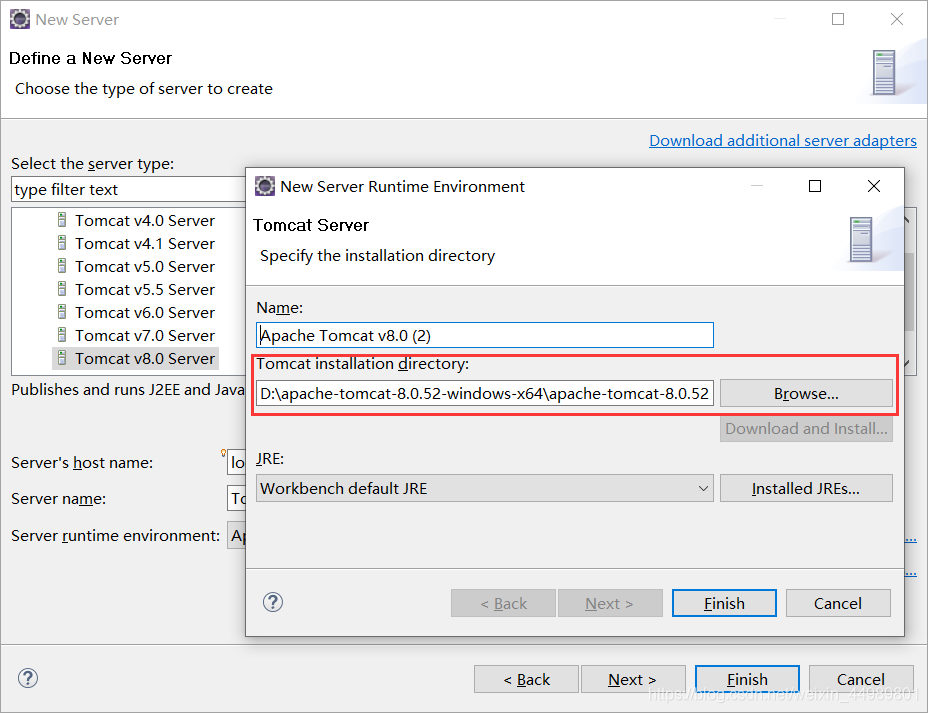The height and width of the screenshot is (713, 928).
Task: Click Cancel in the Runtime Environment dialog
Action: point(838,603)
